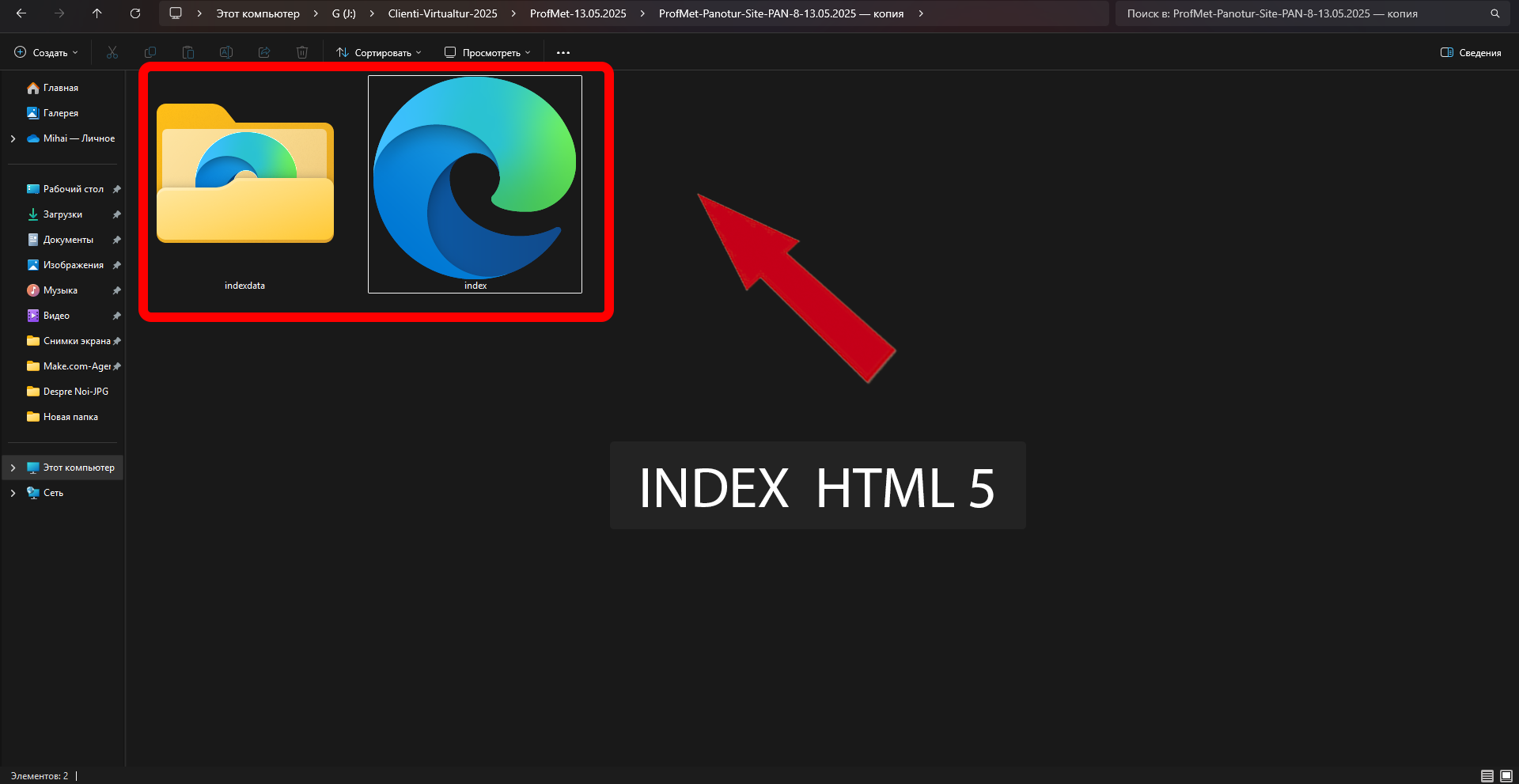Expand chevron after G (J:) in address bar

[372, 13]
